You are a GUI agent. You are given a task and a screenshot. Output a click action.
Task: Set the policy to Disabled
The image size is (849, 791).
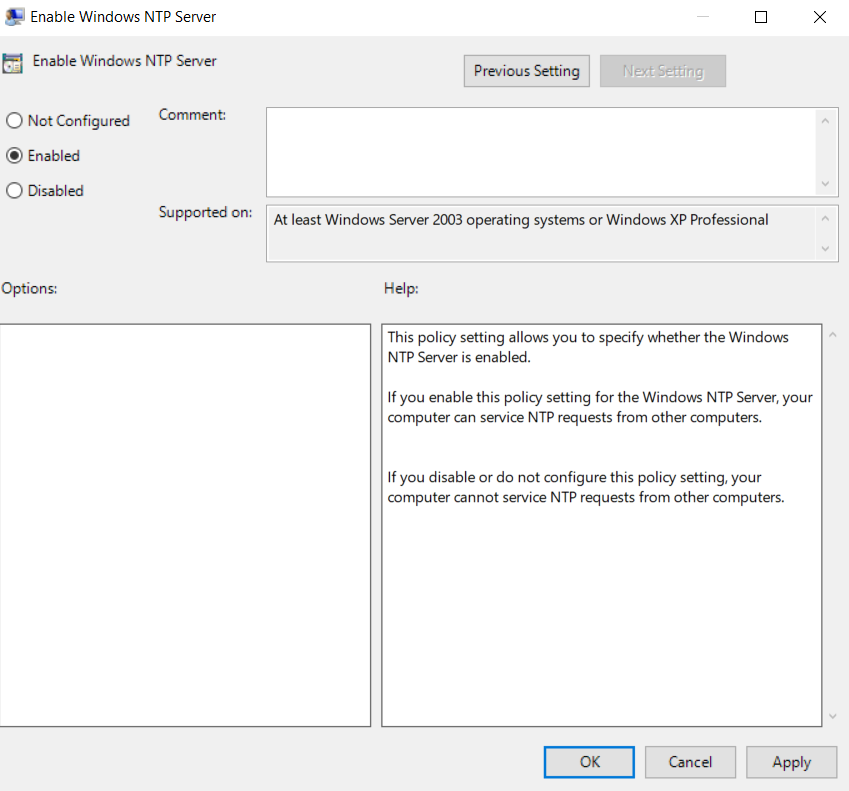(15, 191)
